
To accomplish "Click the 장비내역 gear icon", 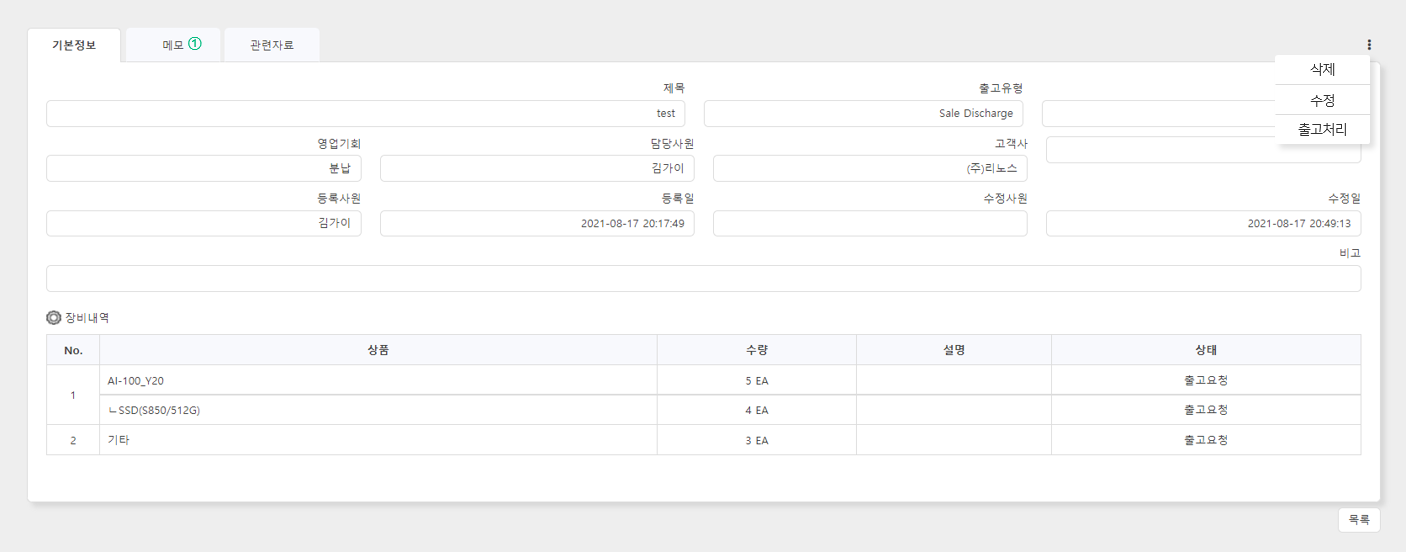I will click(54, 318).
